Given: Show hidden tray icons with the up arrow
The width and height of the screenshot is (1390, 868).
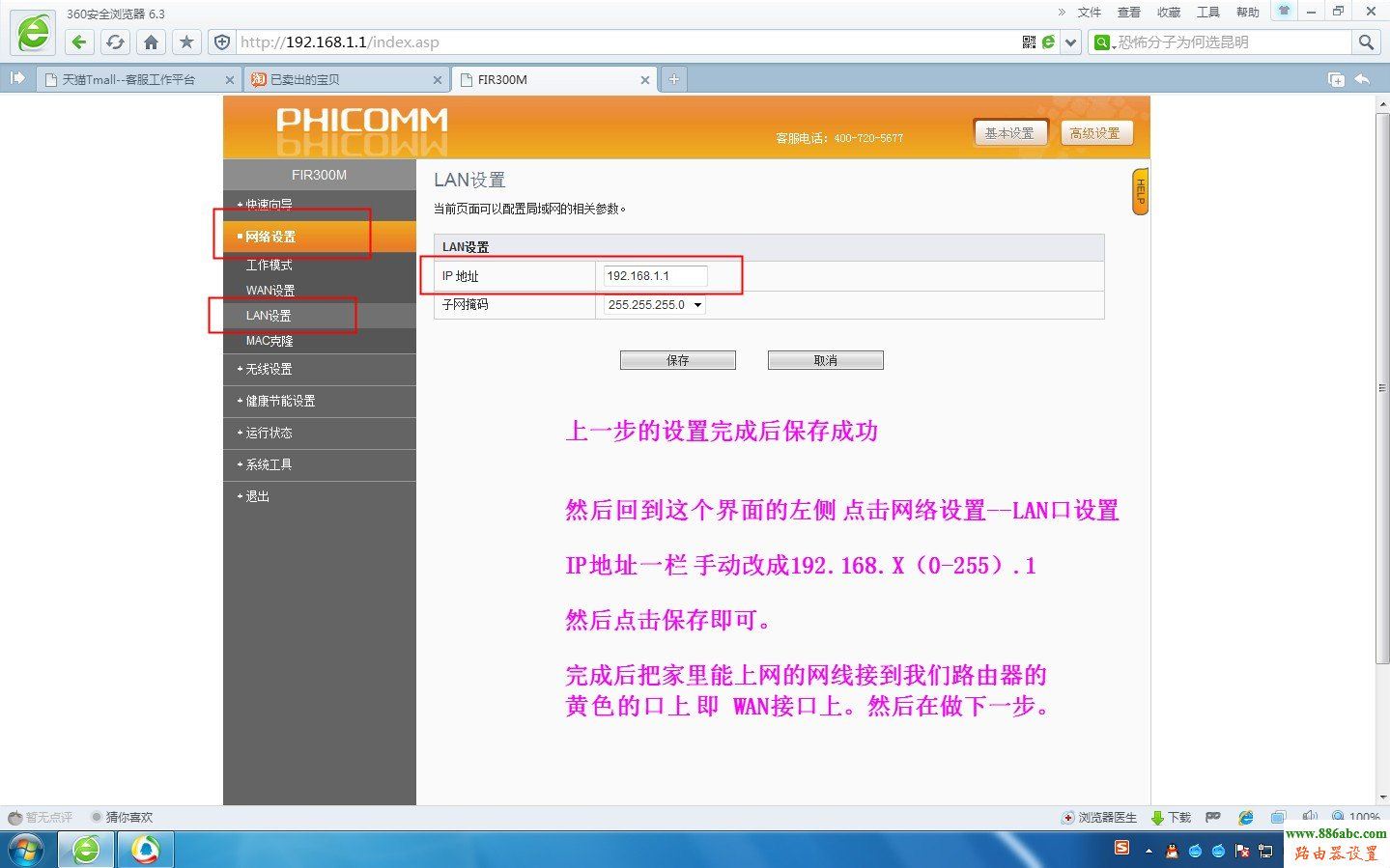Looking at the screenshot, I should point(1149,851).
